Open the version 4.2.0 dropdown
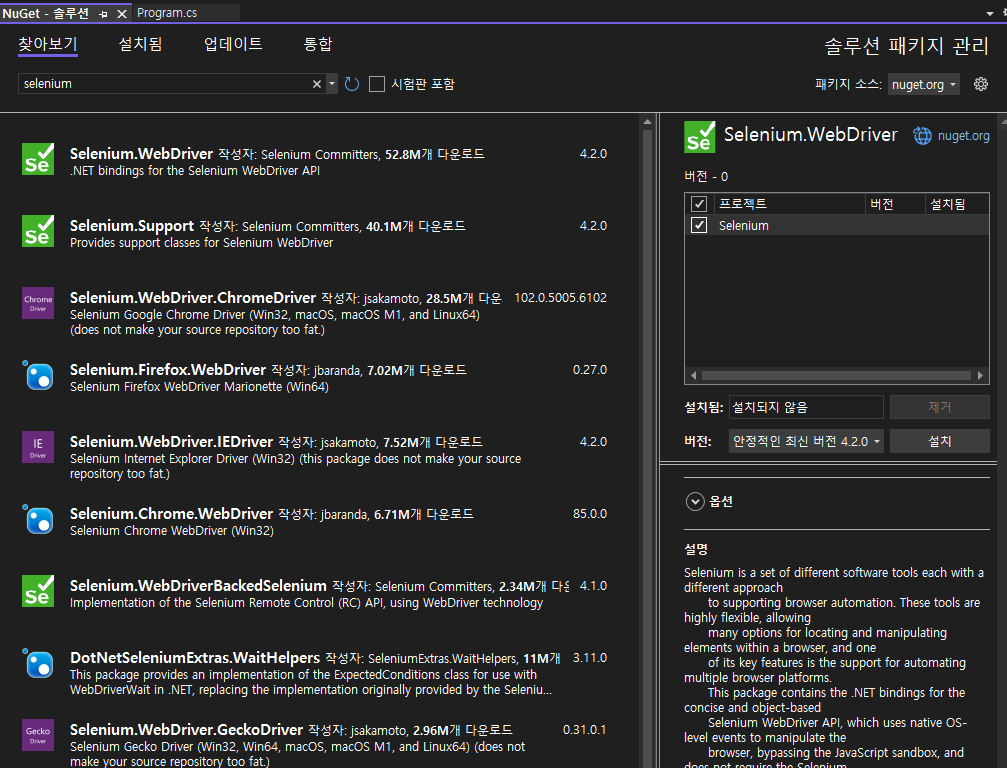 coord(806,441)
